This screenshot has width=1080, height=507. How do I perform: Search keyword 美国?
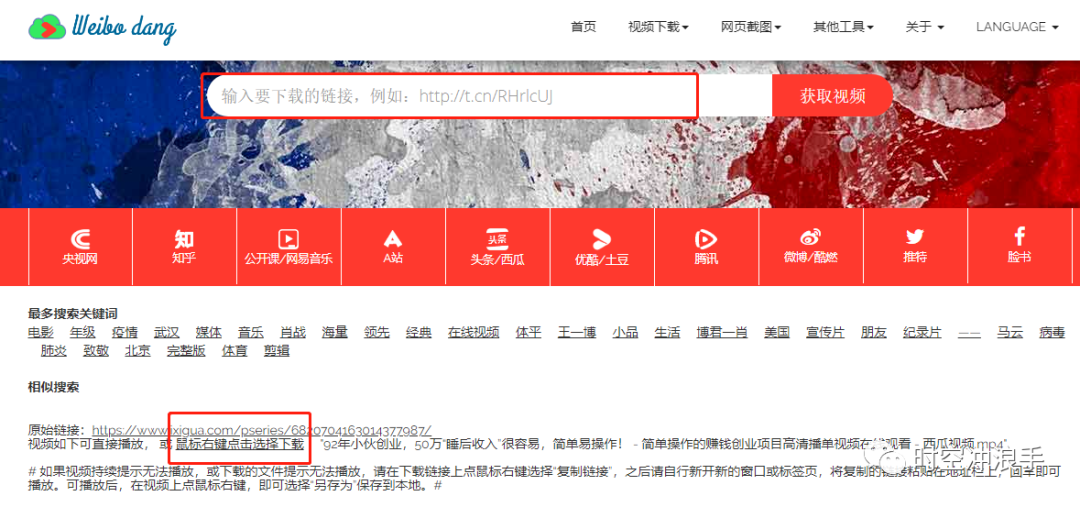pos(777,332)
